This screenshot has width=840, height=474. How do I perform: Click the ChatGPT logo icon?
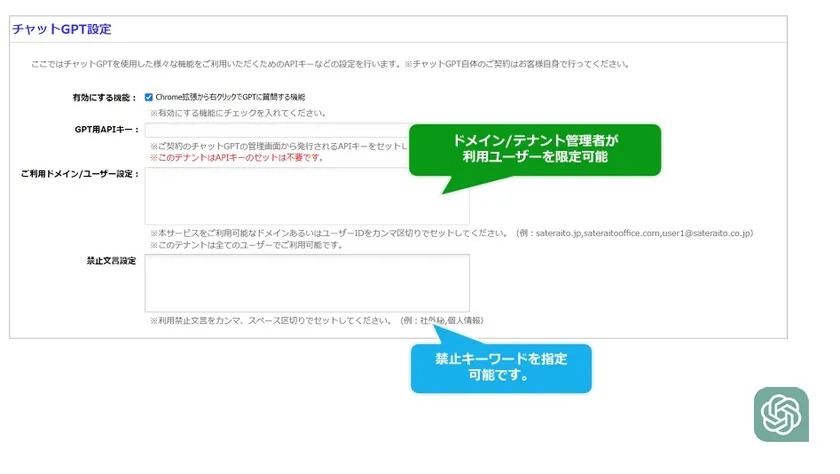tap(781, 415)
